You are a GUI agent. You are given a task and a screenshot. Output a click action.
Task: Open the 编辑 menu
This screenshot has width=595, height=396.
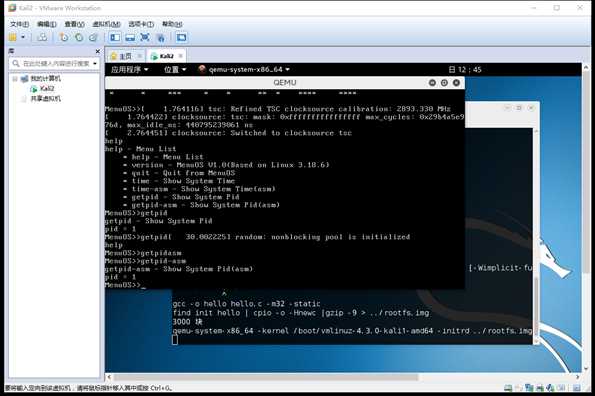pyautogui.click(x=47, y=24)
